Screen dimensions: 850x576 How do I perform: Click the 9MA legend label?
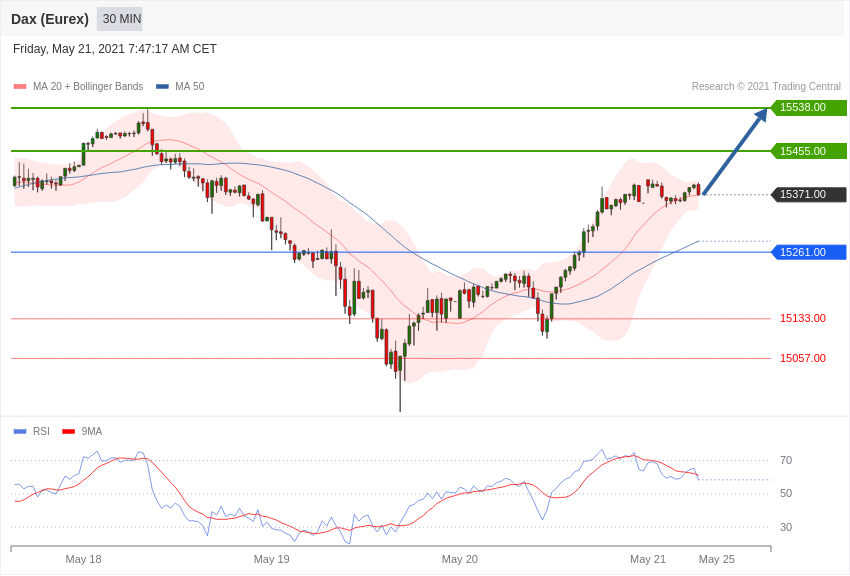tap(92, 431)
